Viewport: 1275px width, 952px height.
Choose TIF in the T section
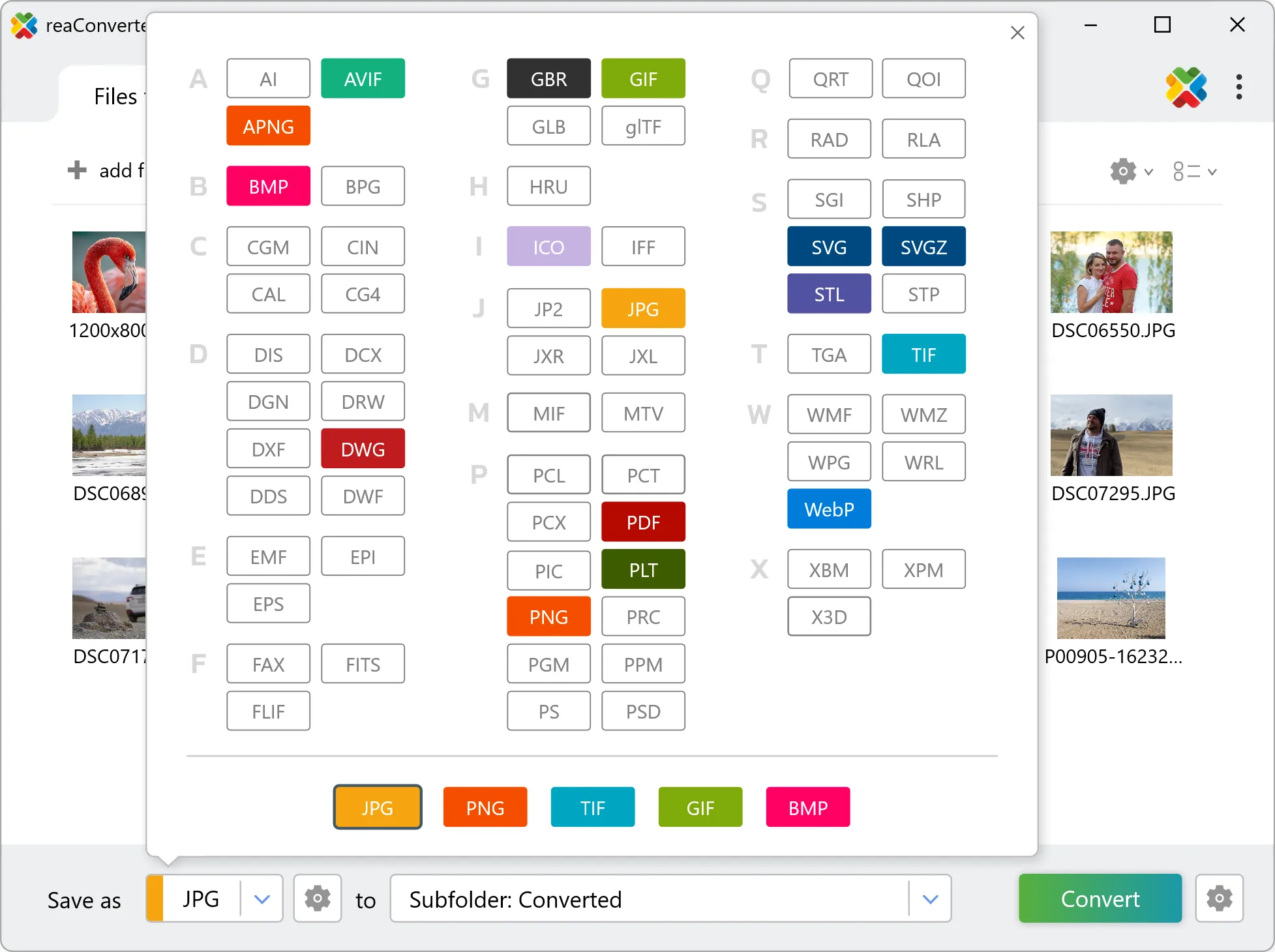(923, 354)
